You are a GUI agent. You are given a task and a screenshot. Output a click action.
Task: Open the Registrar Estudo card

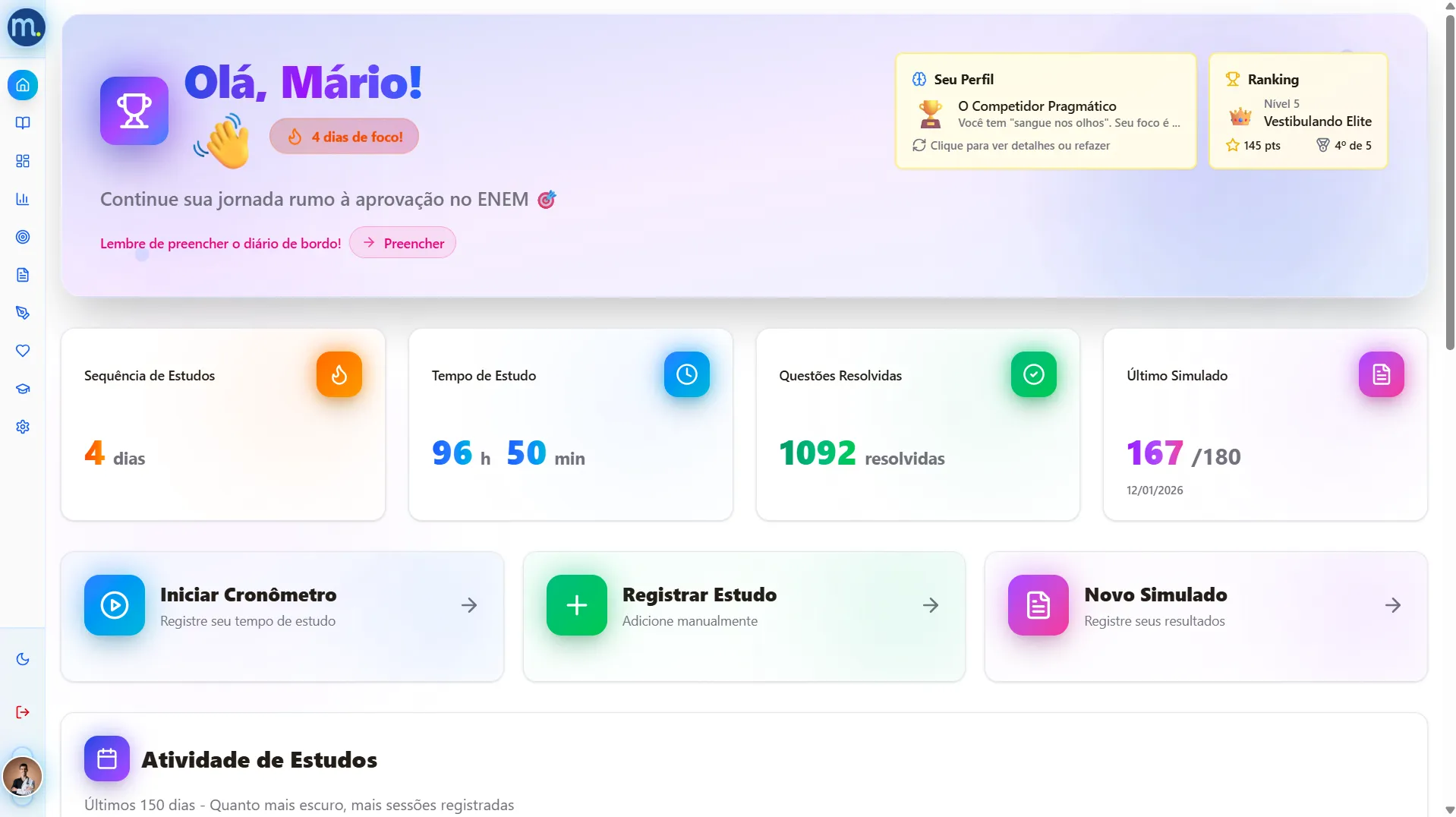[x=744, y=617]
